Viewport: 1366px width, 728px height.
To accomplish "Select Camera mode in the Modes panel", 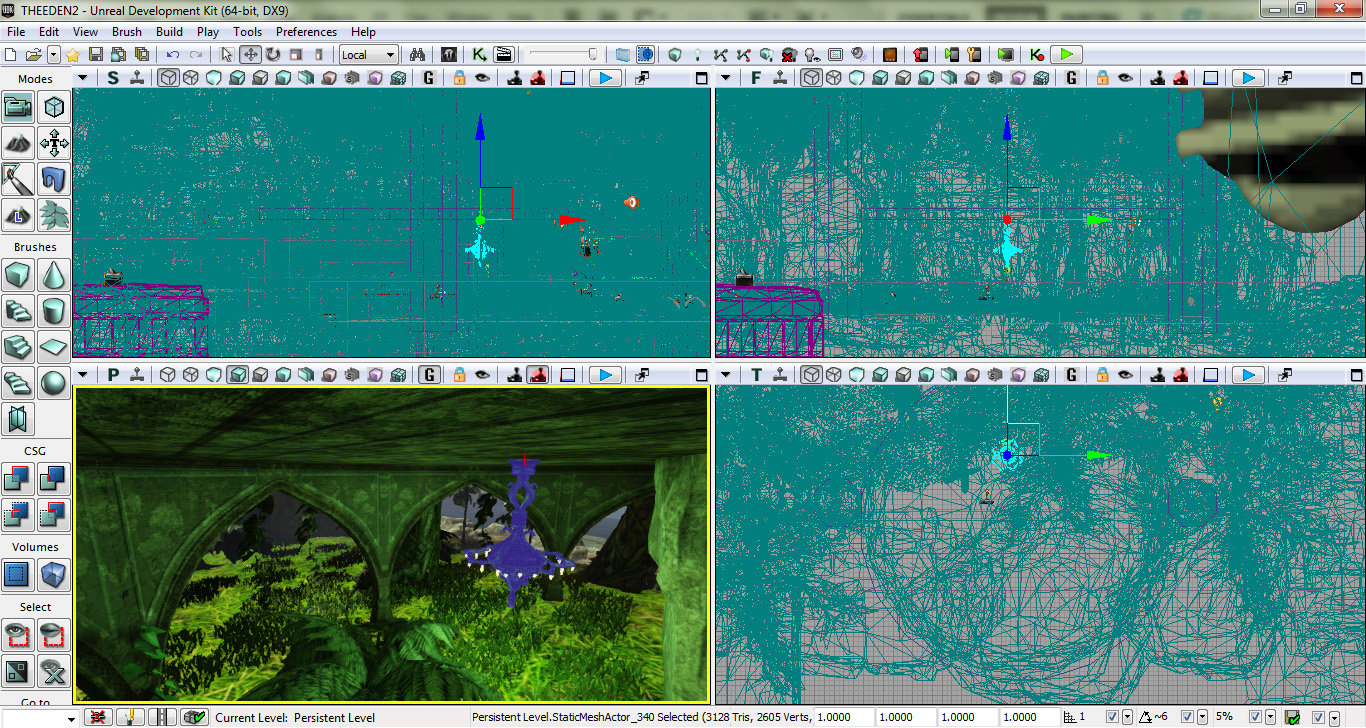I will point(19,105).
